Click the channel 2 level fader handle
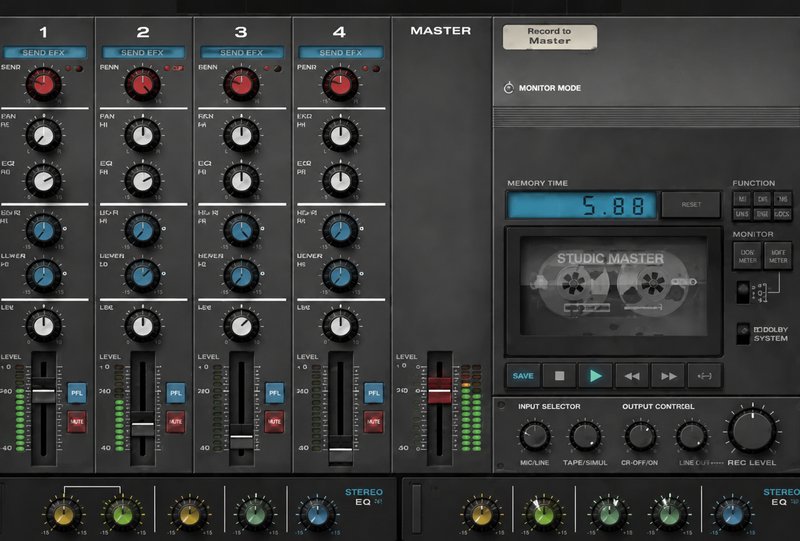The image size is (800, 541). coord(143,424)
